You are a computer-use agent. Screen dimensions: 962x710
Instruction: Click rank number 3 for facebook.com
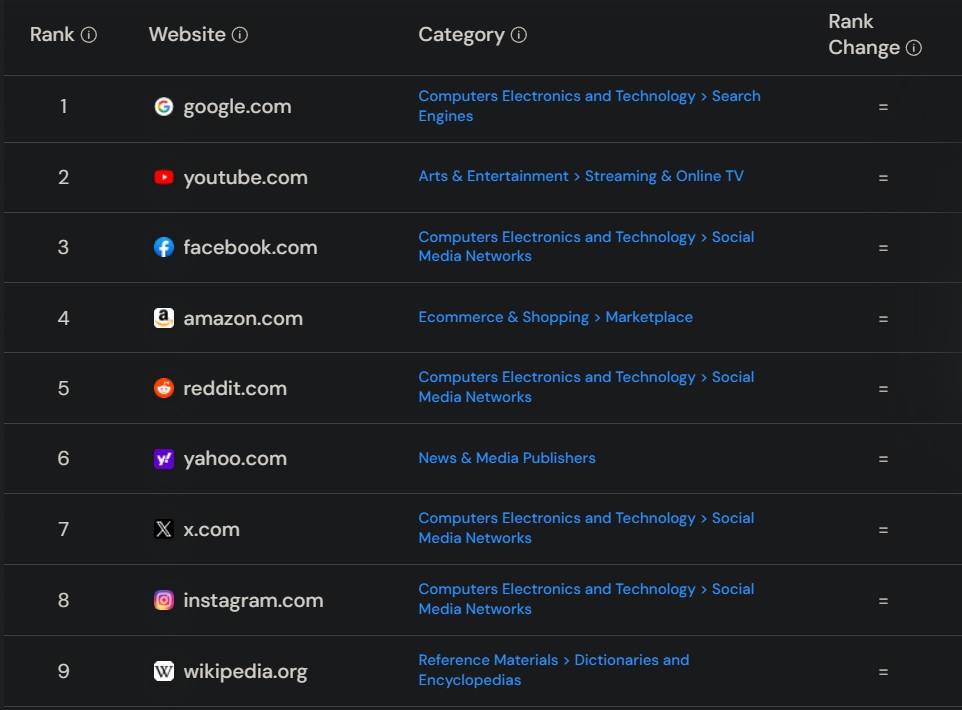pyautogui.click(x=63, y=247)
